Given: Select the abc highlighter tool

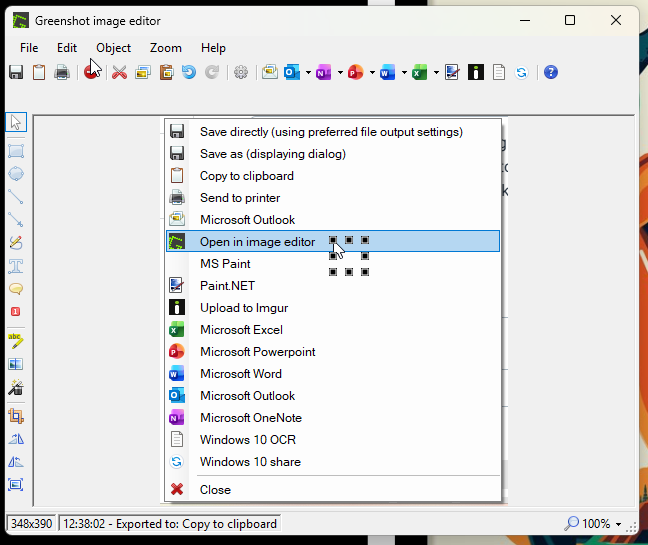Looking at the screenshot, I should point(16,341).
